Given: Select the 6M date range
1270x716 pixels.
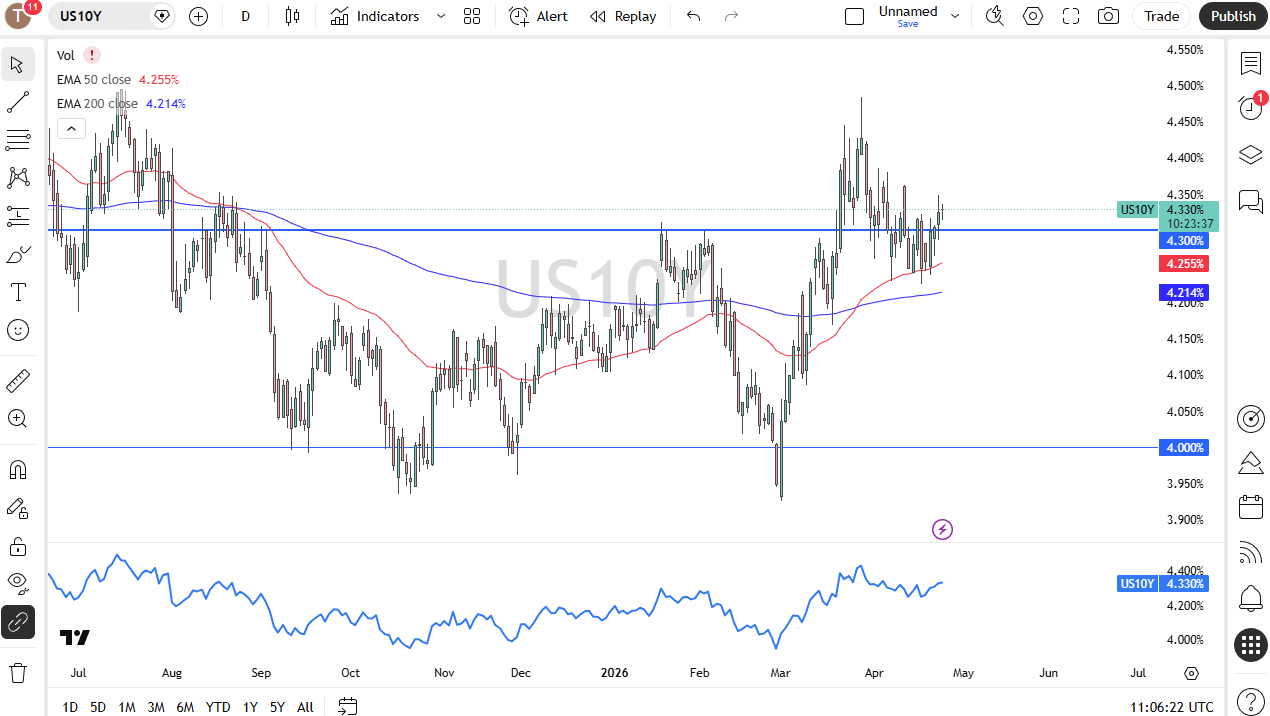Looking at the screenshot, I should 185,707.
